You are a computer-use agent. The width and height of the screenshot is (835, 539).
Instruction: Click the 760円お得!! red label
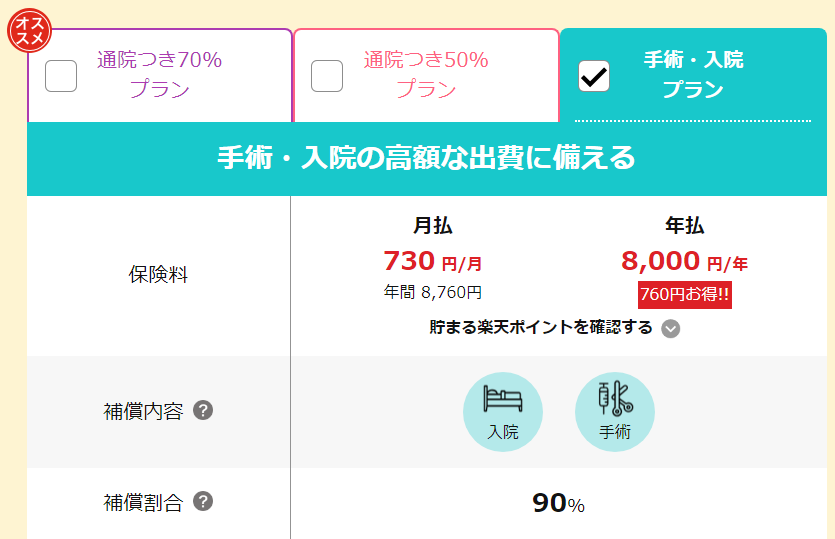point(685,295)
